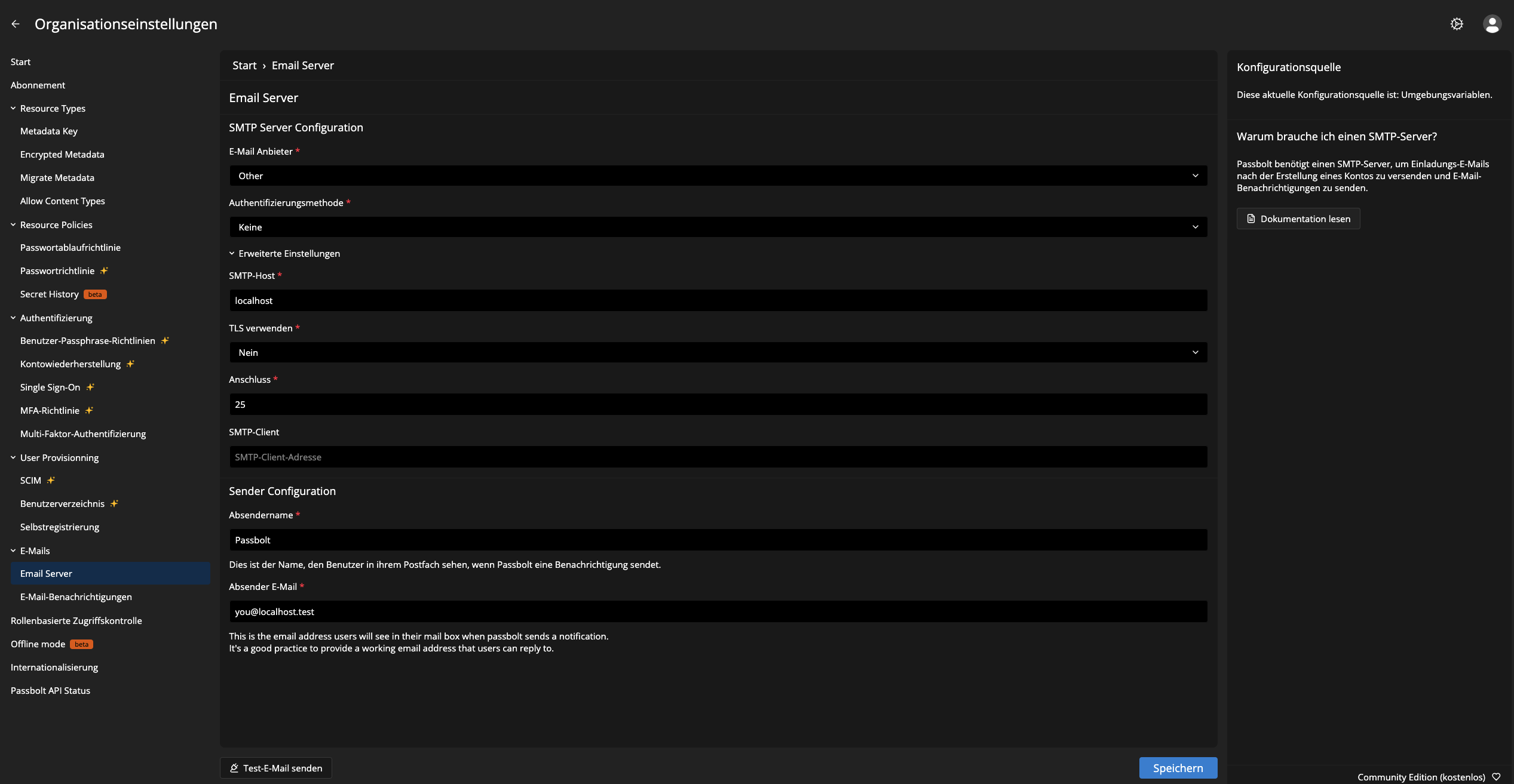Focus the SMTP-Host input field
1514x784 pixels.
tap(718, 300)
